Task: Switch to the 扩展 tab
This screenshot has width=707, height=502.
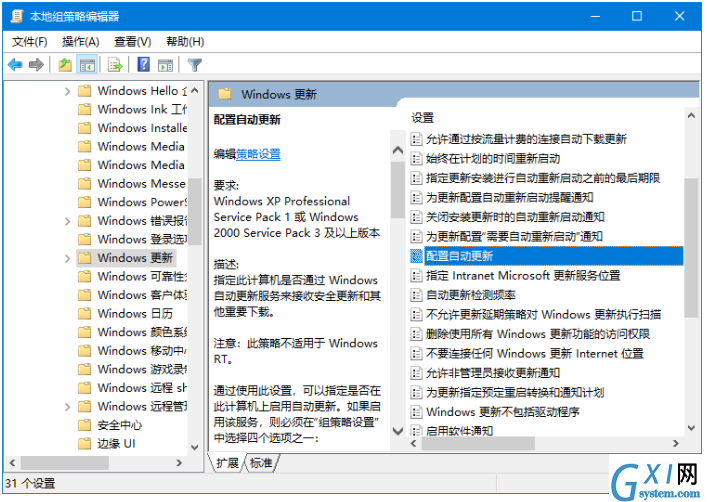Action: (227, 463)
